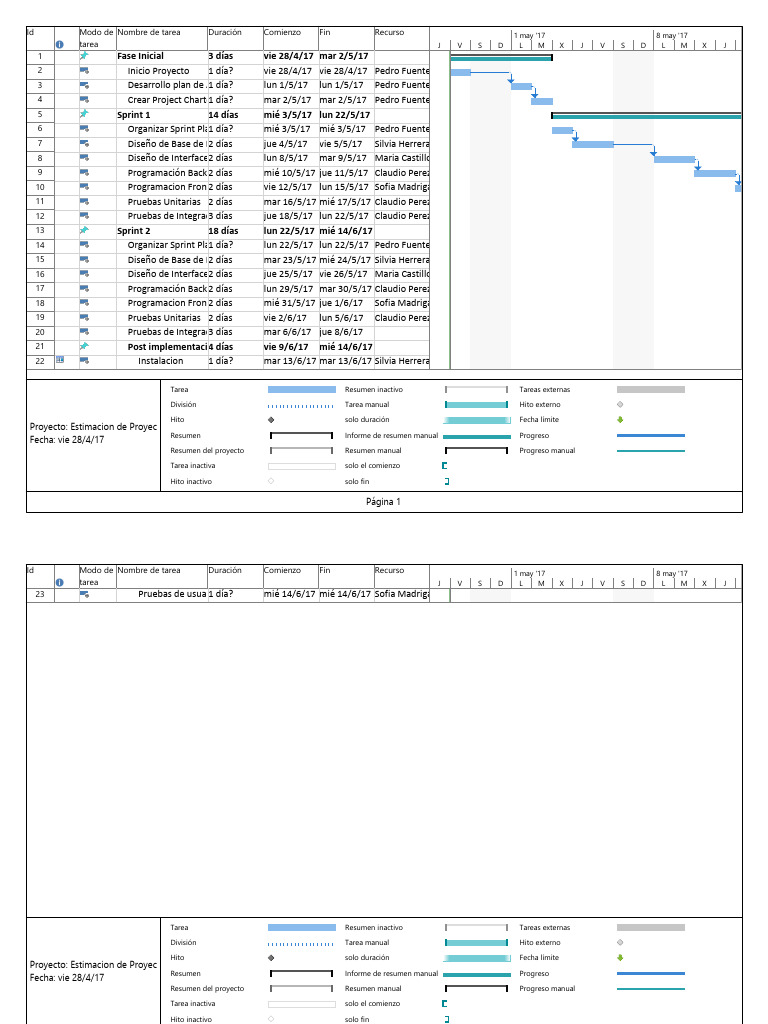This screenshot has height=1024, width=768.
Task: Click the task mode icon in row 23, Pruebas de usuario
Action: [84, 594]
